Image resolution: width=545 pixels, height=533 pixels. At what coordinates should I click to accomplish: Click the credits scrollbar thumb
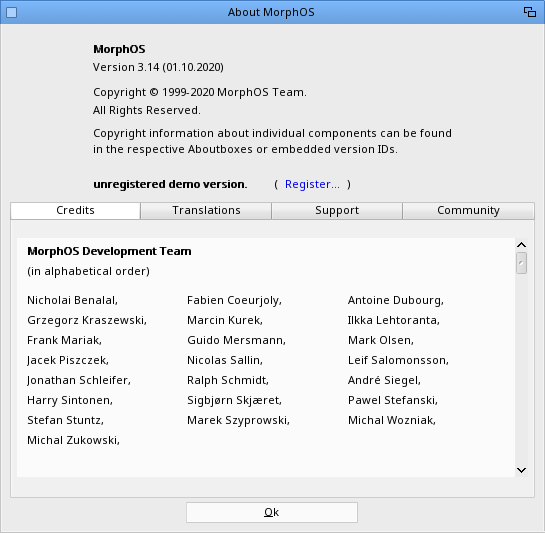tap(521, 263)
